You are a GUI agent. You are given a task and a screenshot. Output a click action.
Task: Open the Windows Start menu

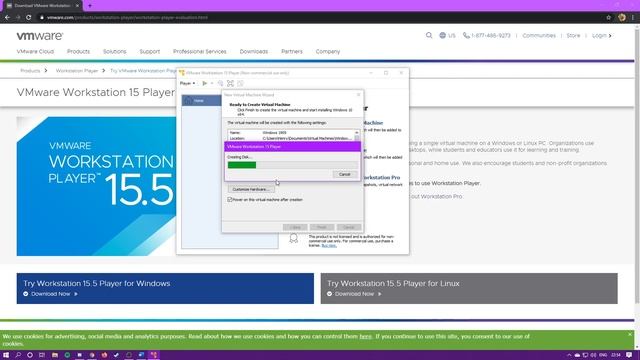6,355
